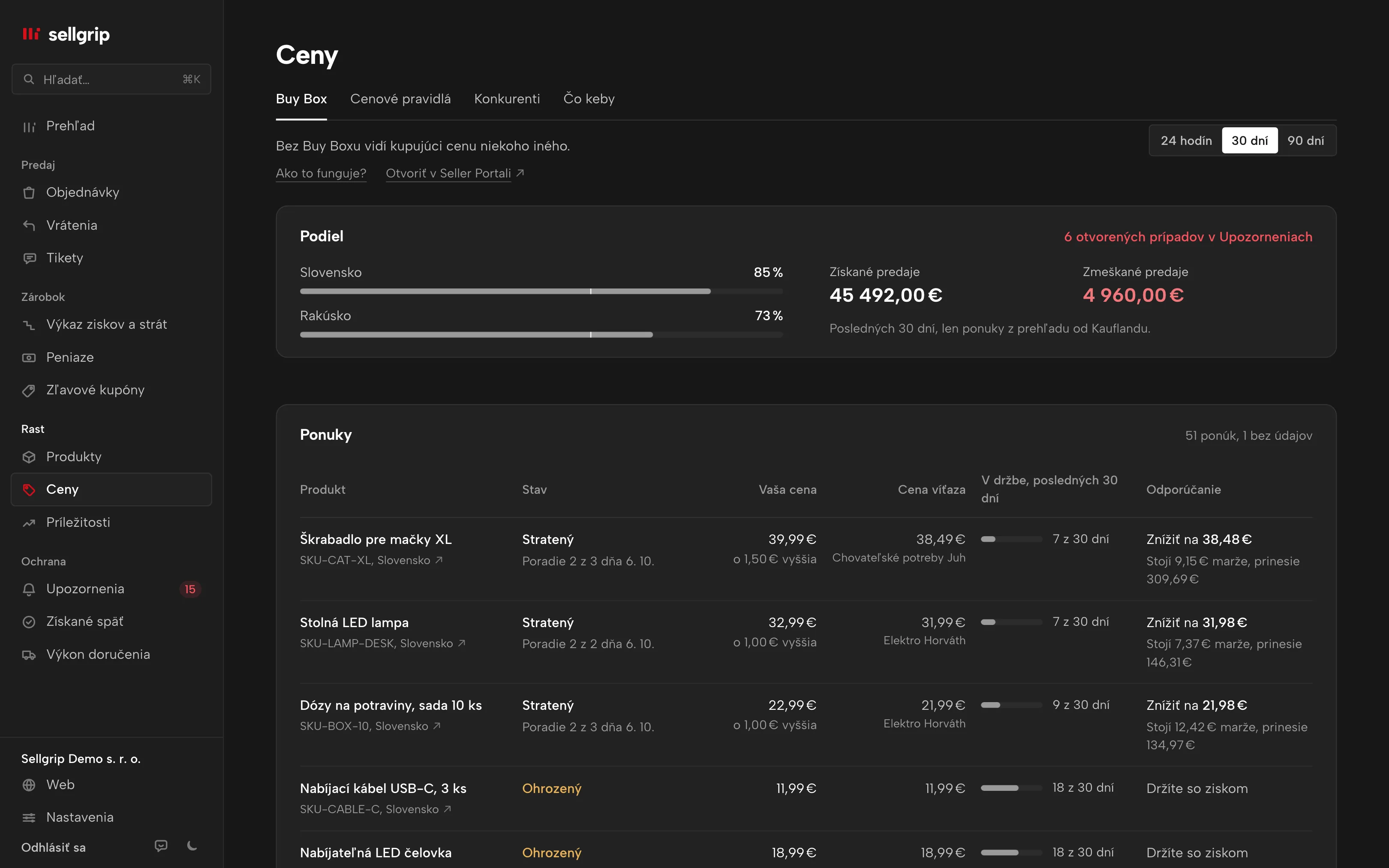Image resolution: width=1389 pixels, height=868 pixels.
Task: Select the 90 dní time range
Action: (x=1306, y=141)
